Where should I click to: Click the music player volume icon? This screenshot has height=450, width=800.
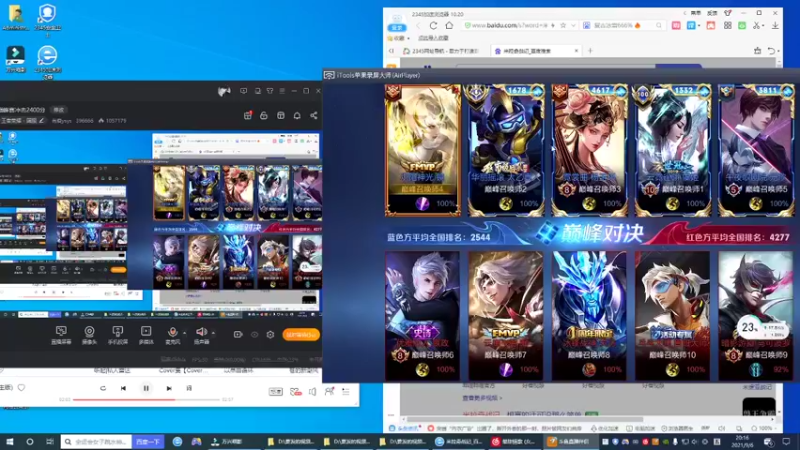tap(312, 391)
